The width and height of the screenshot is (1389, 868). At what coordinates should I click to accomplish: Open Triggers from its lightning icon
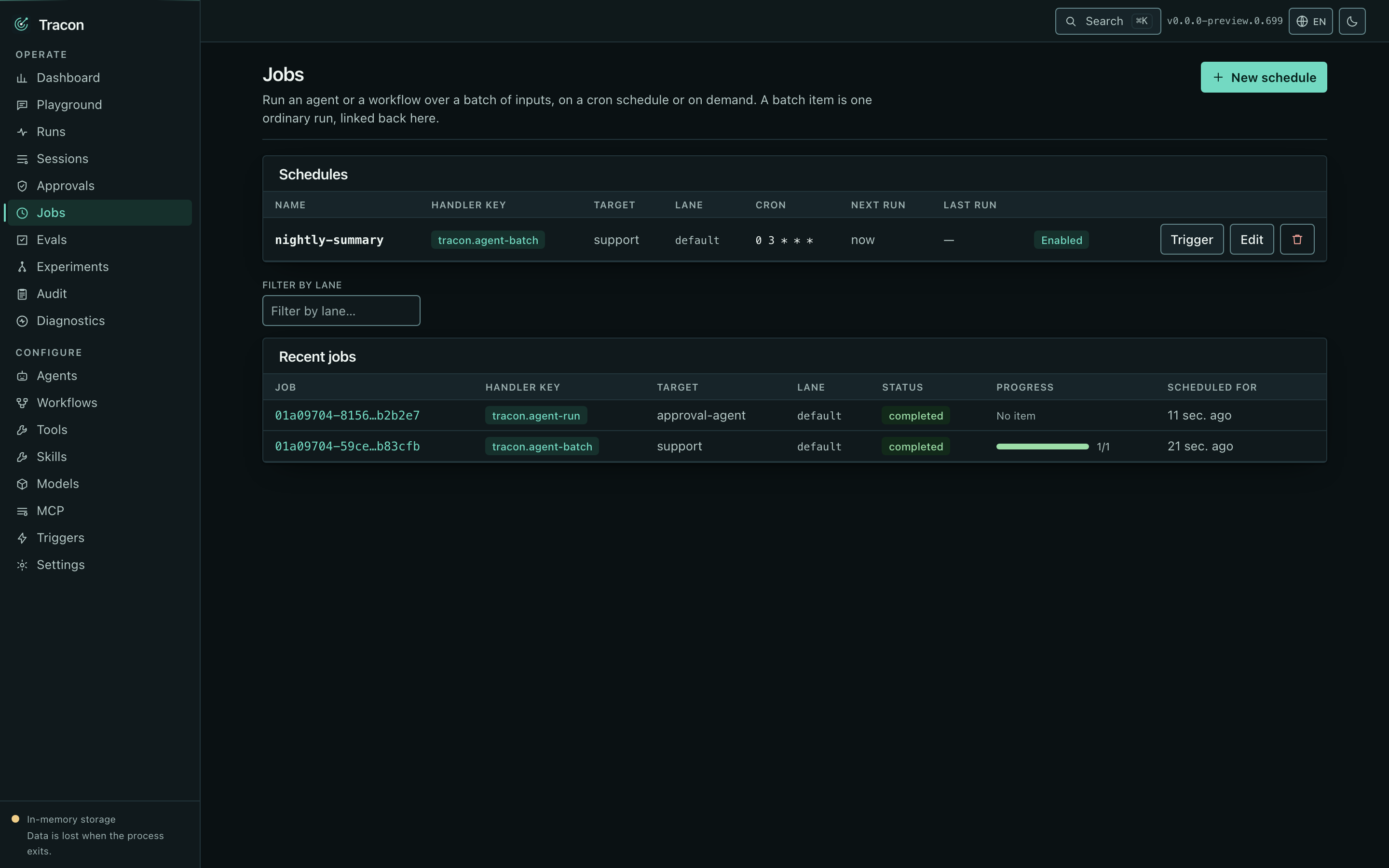[x=22, y=538]
